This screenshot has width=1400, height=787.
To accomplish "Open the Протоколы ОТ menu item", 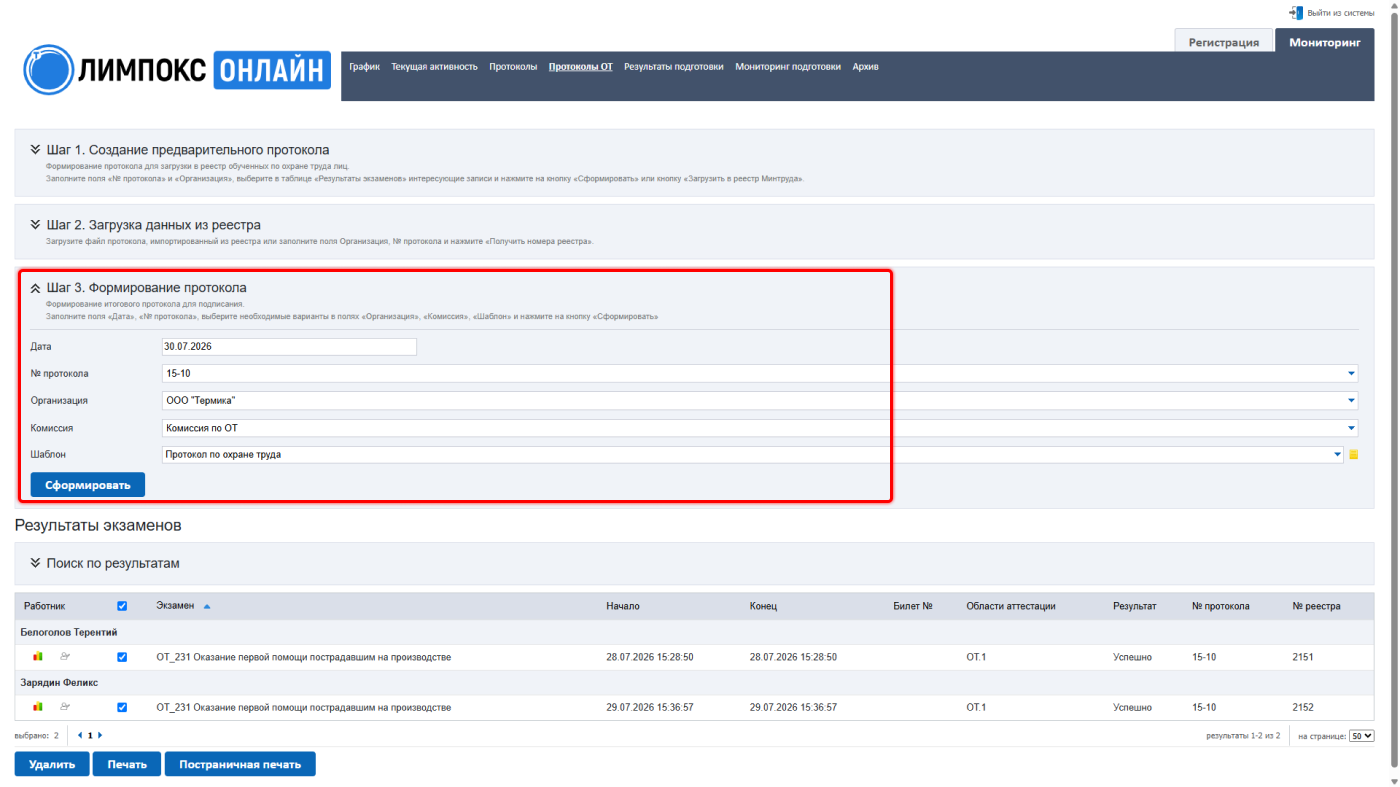I will (581, 67).
